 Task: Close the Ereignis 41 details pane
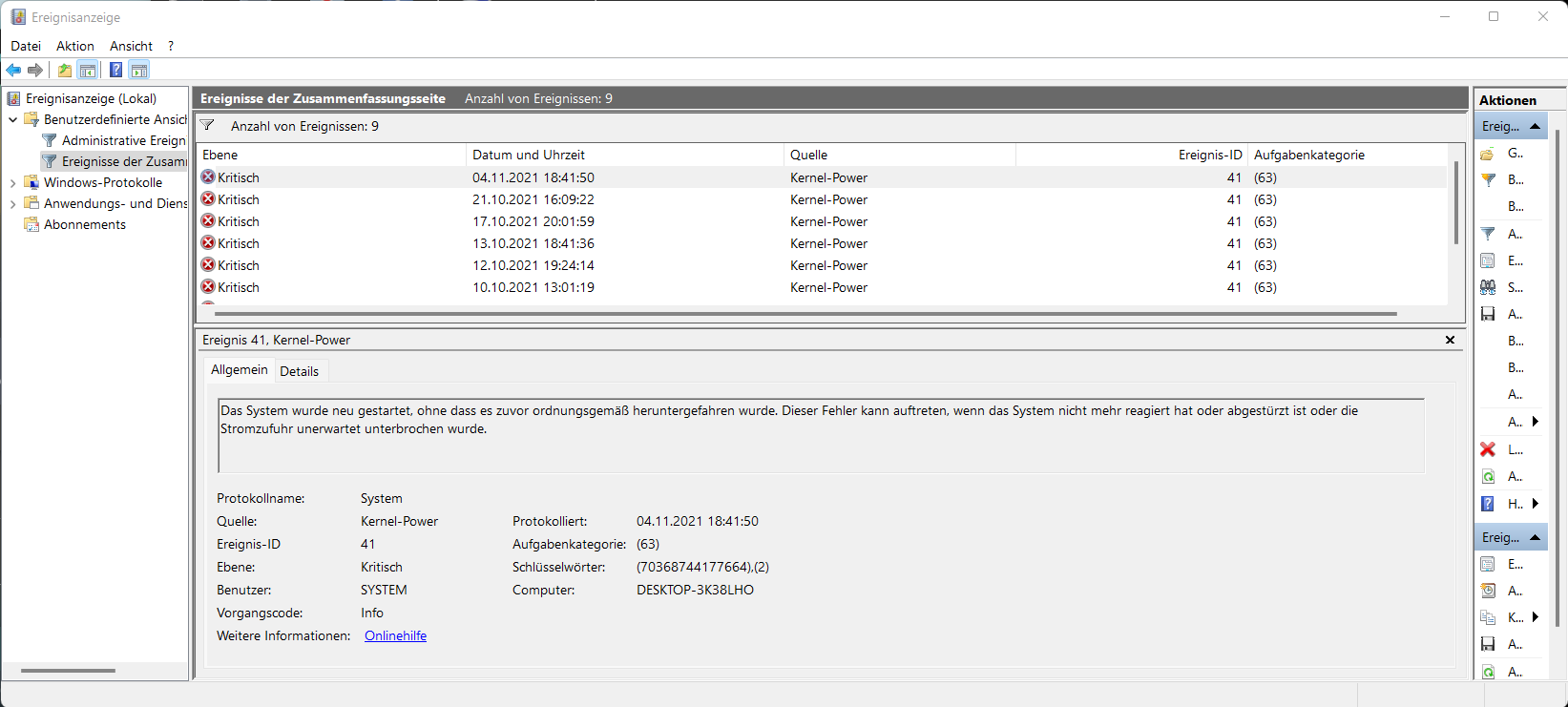[1450, 340]
